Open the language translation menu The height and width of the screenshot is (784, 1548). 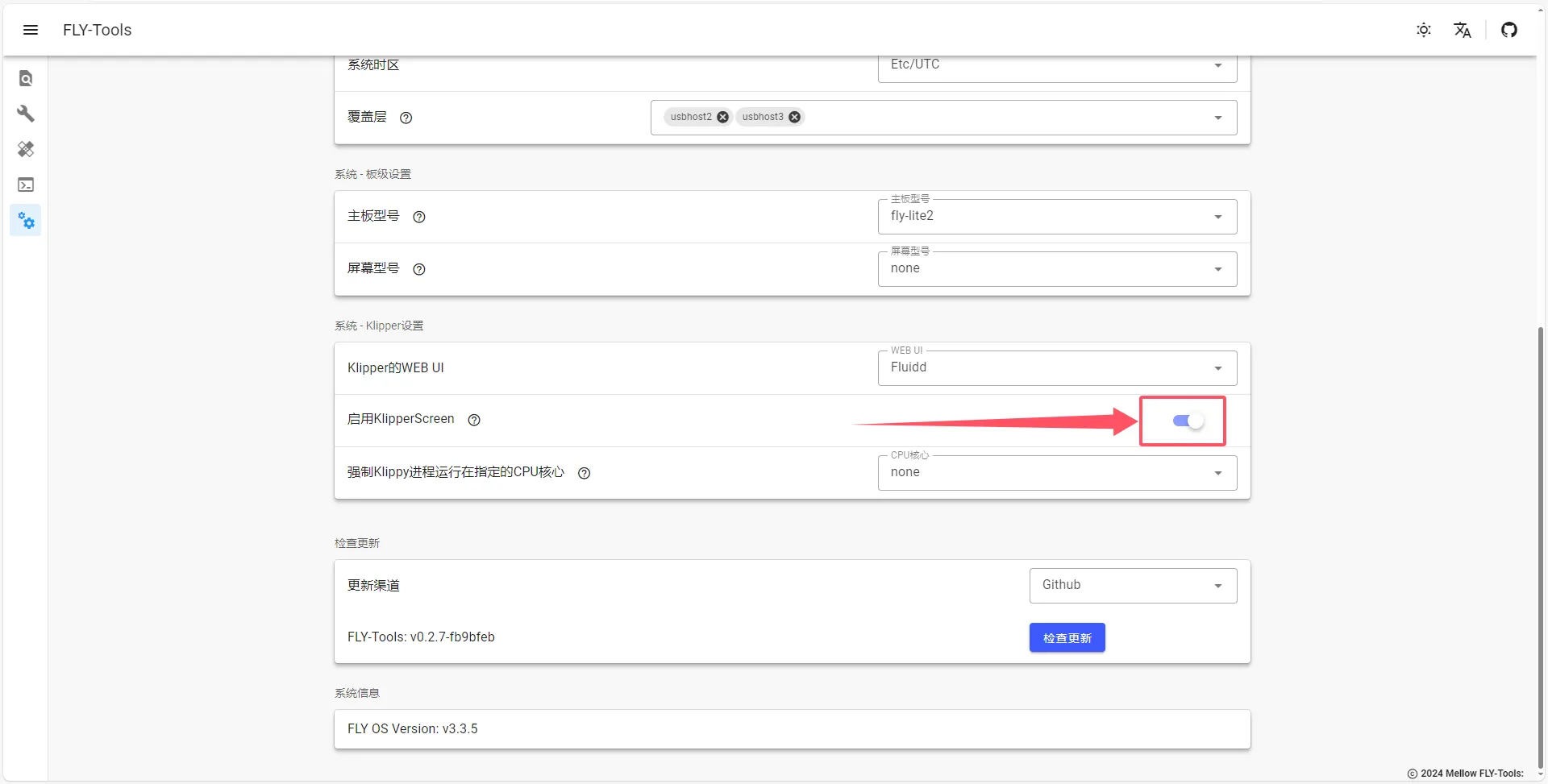pos(1463,30)
